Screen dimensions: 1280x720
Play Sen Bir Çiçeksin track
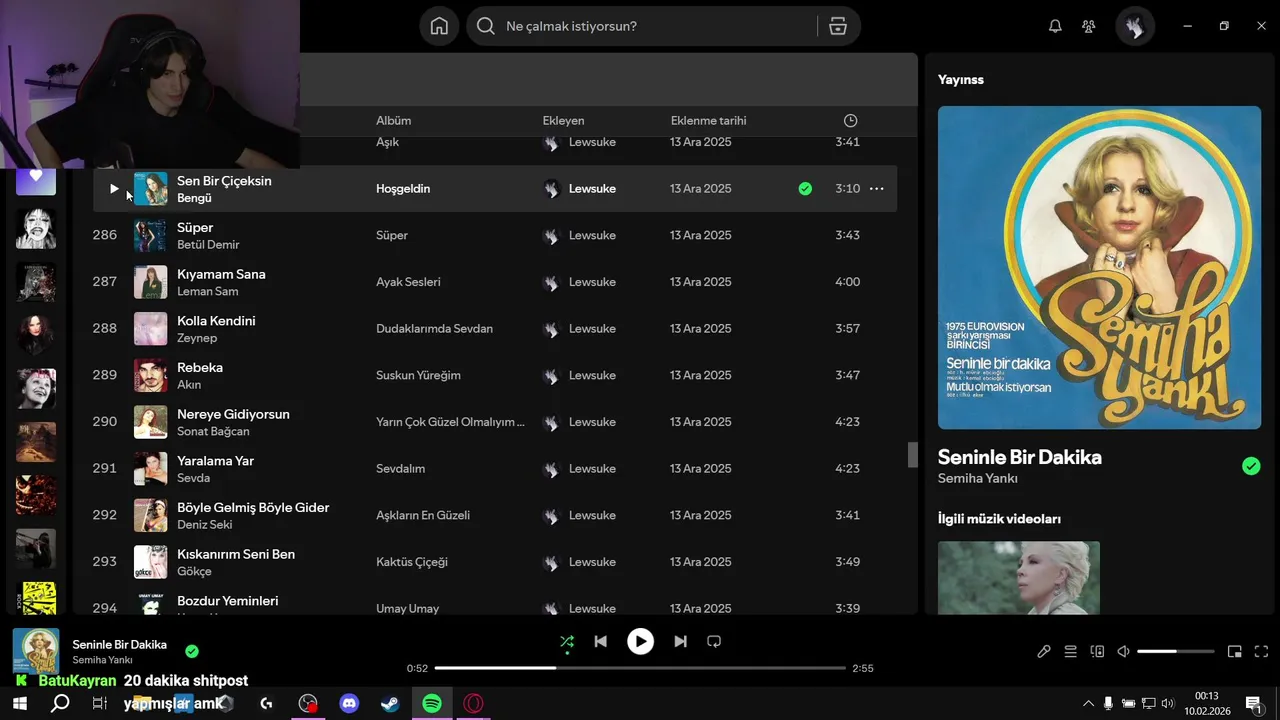tap(114, 188)
